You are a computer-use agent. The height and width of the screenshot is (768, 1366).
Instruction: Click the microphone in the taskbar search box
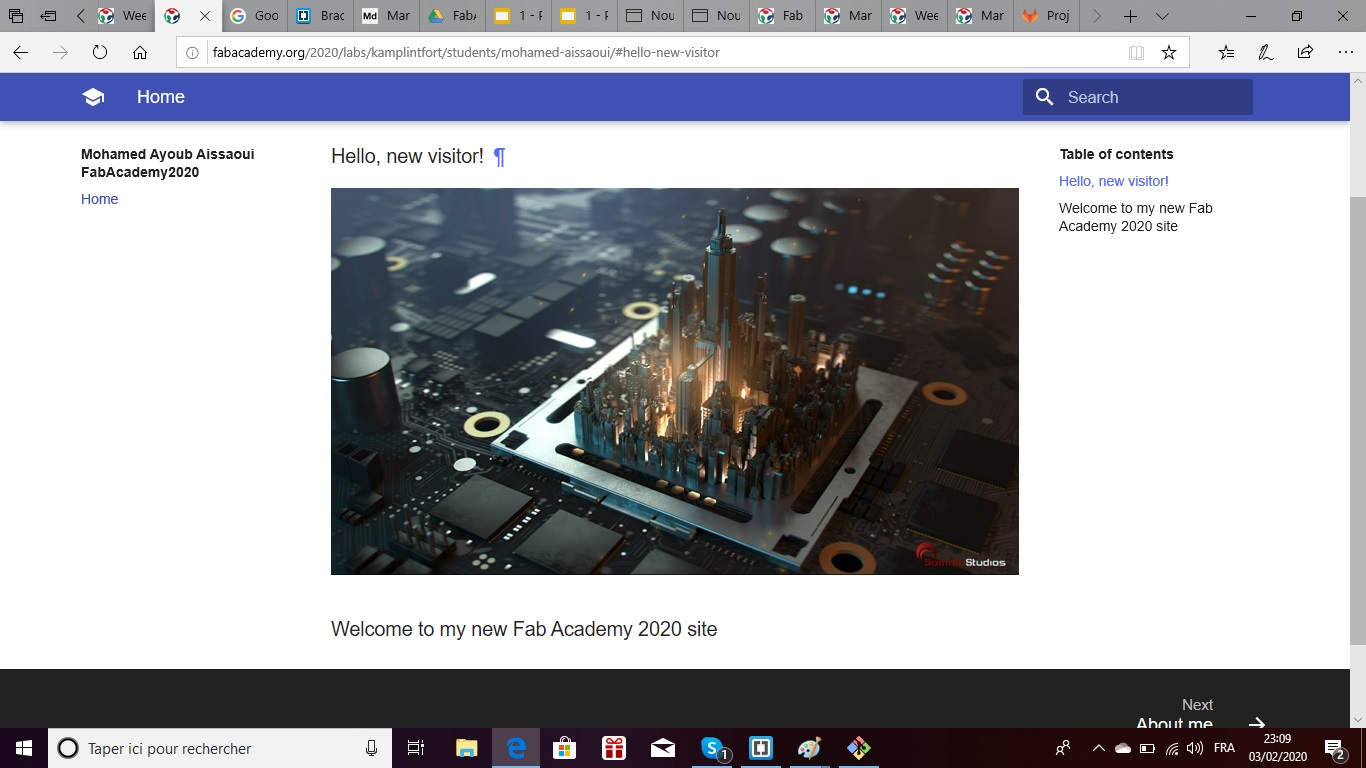(371, 748)
